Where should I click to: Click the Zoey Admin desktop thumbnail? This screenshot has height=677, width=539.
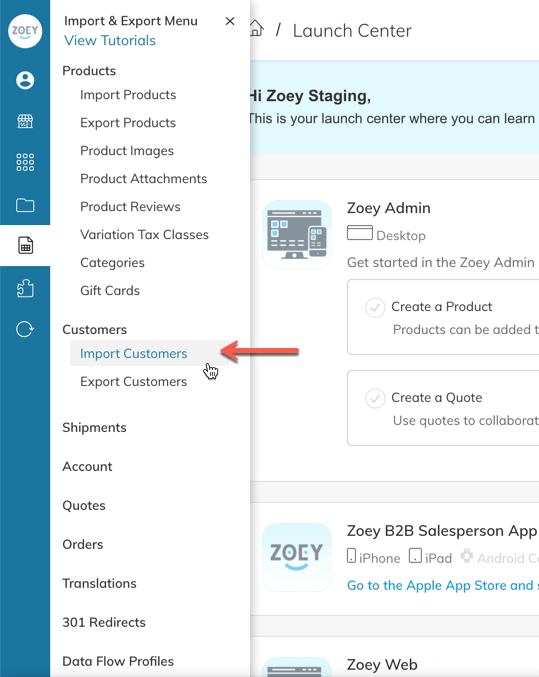[x=297, y=234]
